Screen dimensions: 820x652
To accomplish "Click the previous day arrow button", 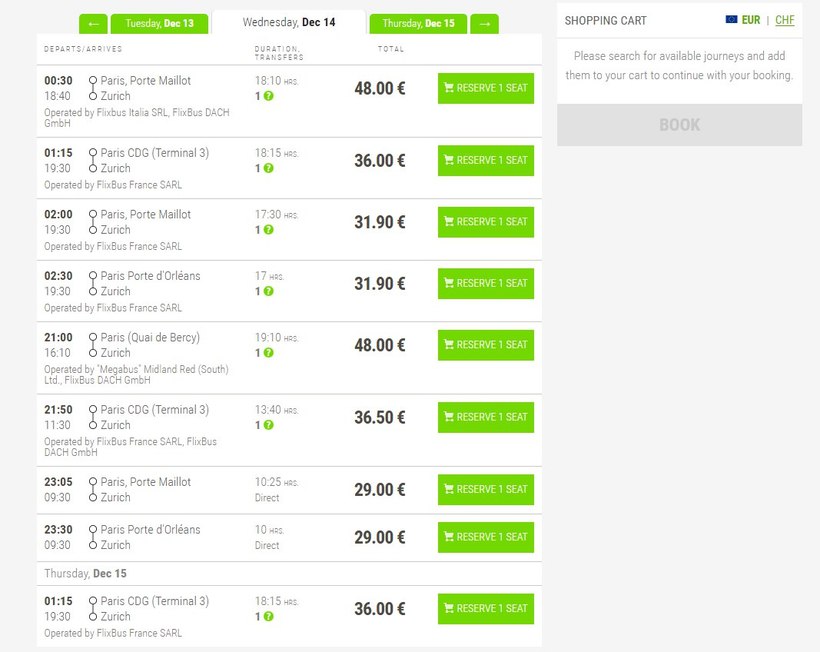I will click(92, 24).
